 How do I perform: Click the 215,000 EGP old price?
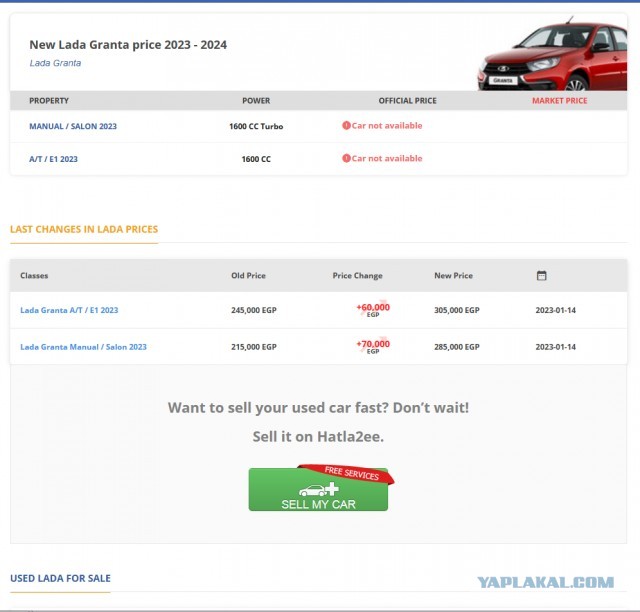point(254,347)
